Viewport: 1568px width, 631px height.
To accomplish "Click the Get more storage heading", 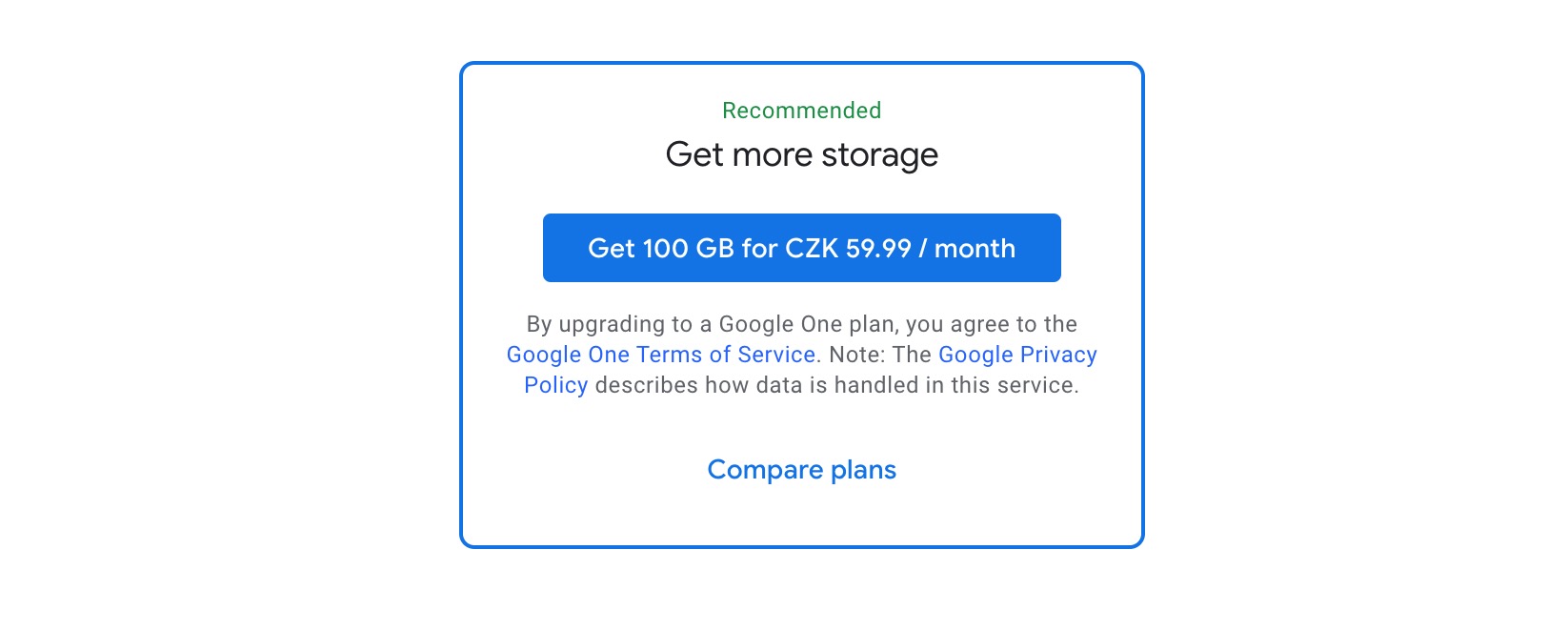I will (x=801, y=154).
